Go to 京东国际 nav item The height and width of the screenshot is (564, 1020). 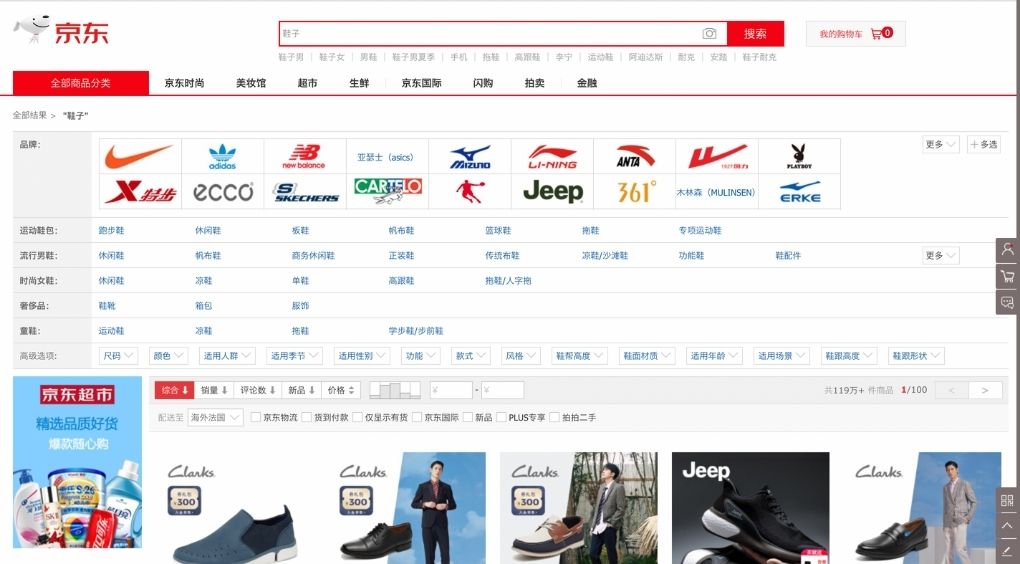(422, 83)
